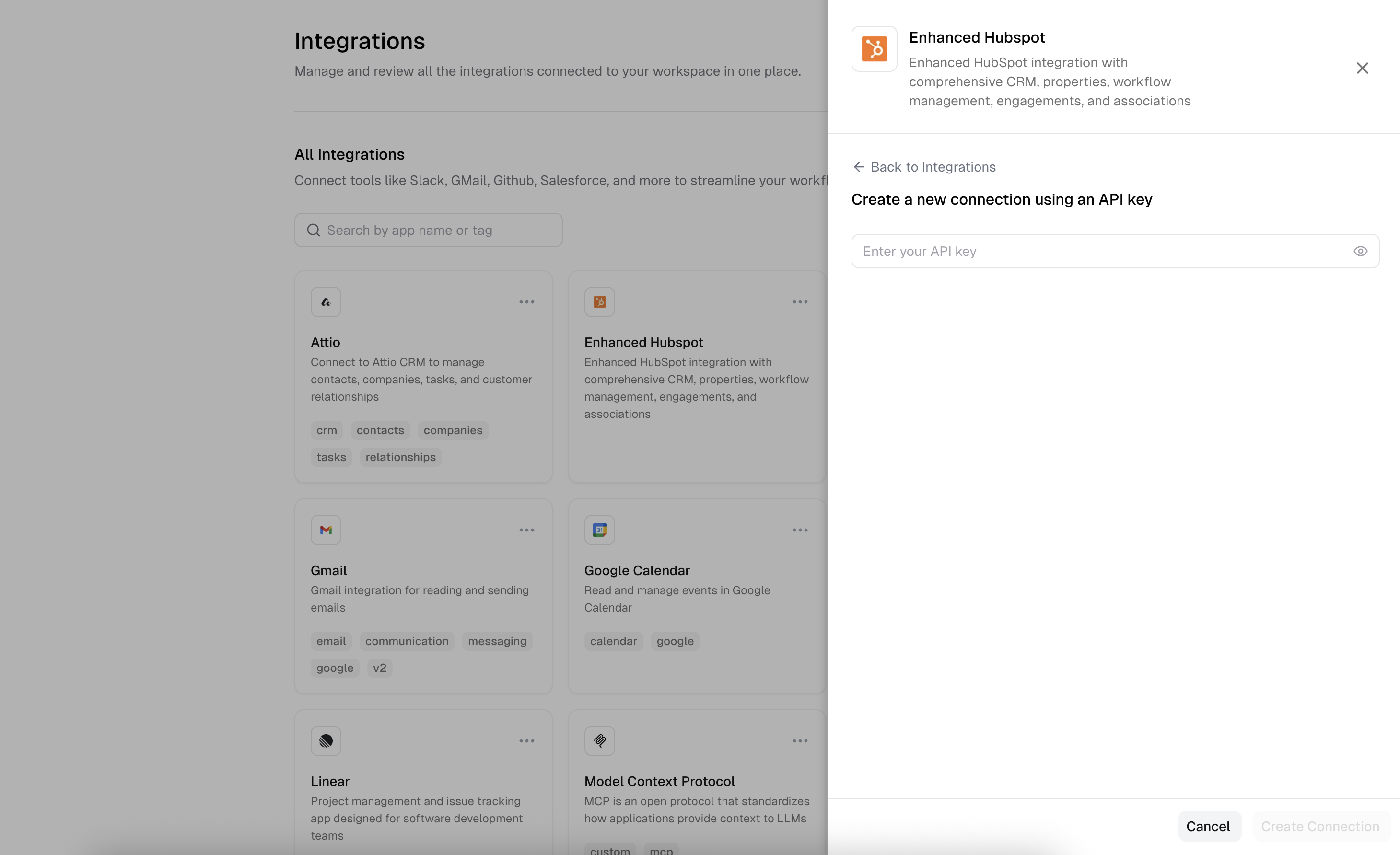Image resolution: width=1400 pixels, height=855 pixels.
Task: Click the Create Connection button
Action: (x=1319, y=826)
